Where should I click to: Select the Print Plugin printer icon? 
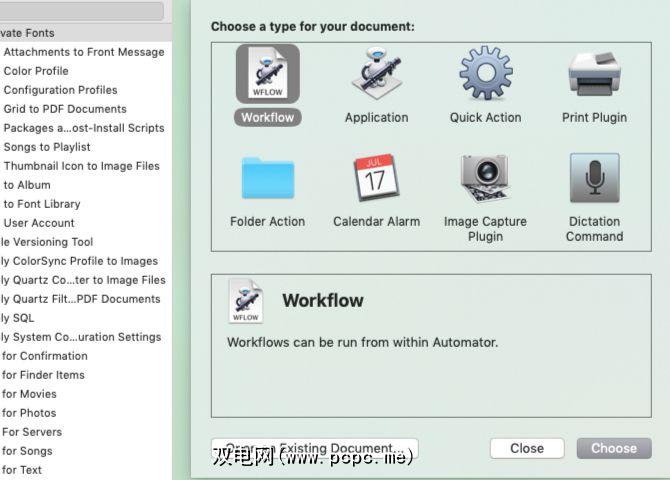click(x=594, y=74)
